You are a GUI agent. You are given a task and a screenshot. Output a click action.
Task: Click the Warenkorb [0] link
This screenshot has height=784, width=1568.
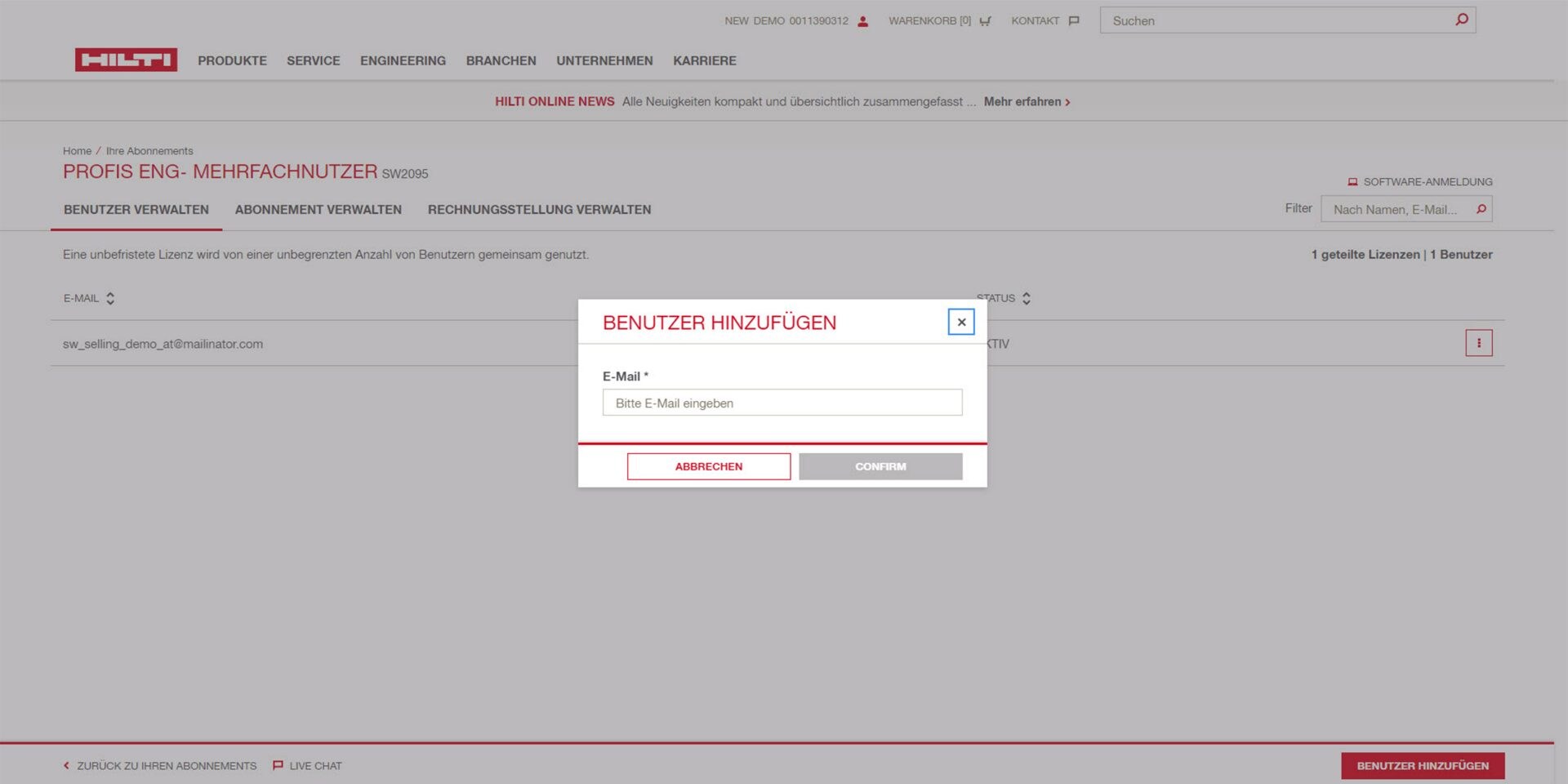[929, 21]
